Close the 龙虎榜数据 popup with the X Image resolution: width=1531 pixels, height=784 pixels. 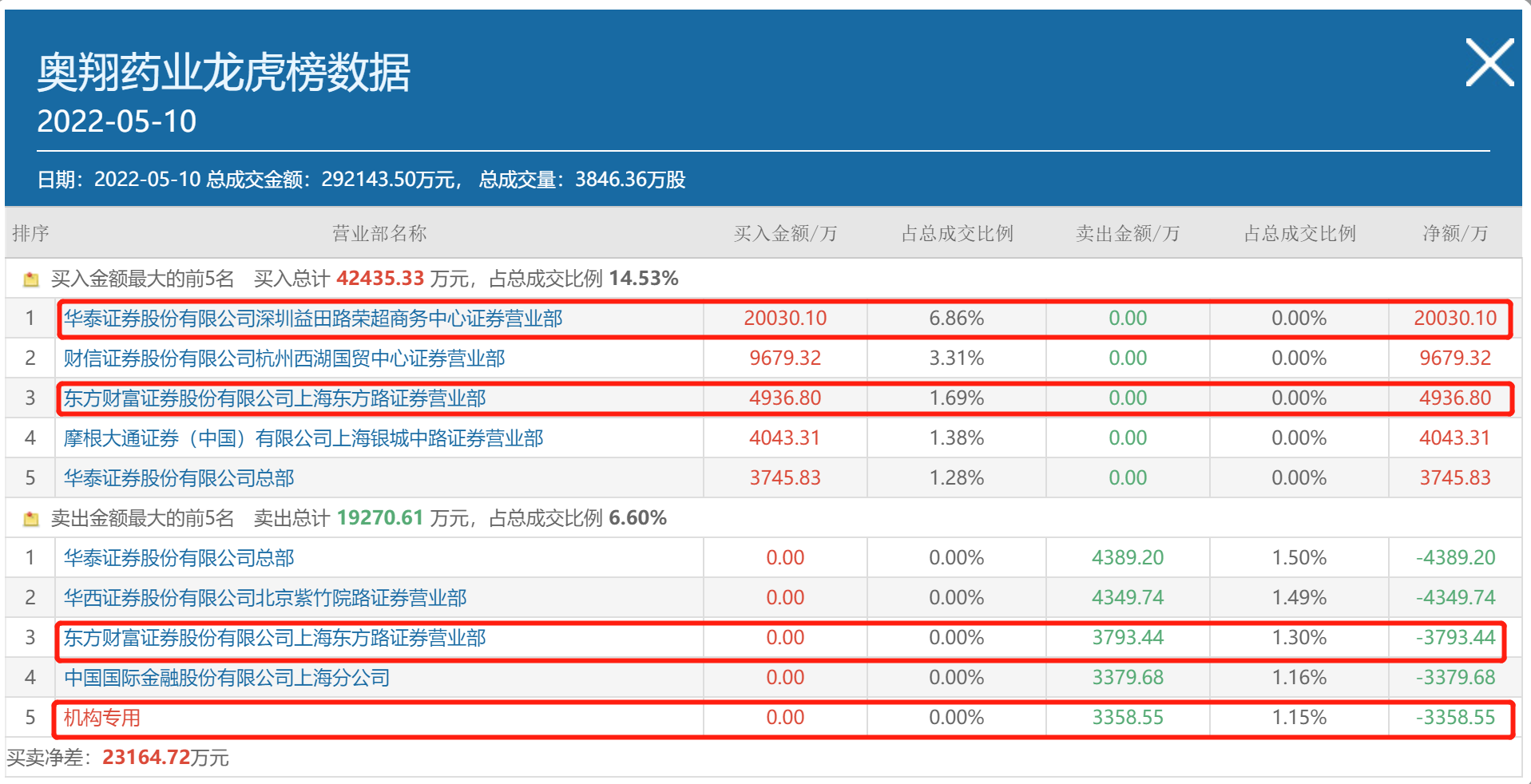coord(1489,62)
